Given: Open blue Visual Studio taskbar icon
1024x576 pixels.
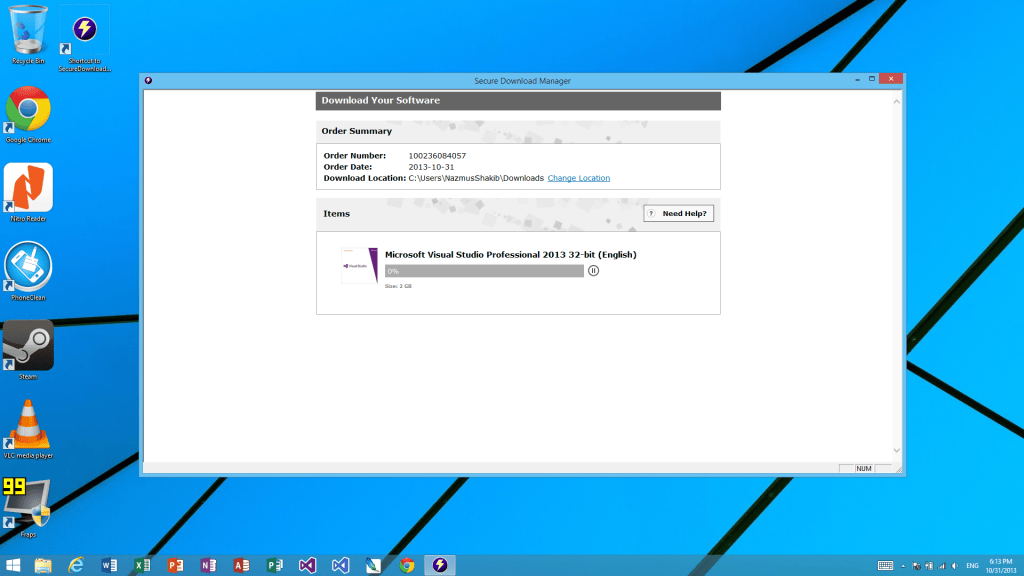Looking at the screenshot, I should (x=340, y=565).
